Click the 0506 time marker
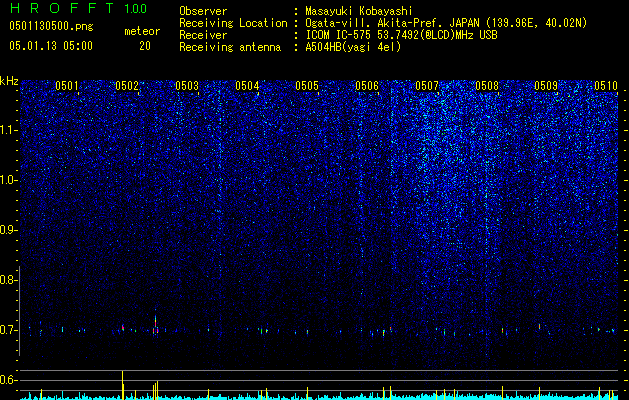 click(367, 85)
